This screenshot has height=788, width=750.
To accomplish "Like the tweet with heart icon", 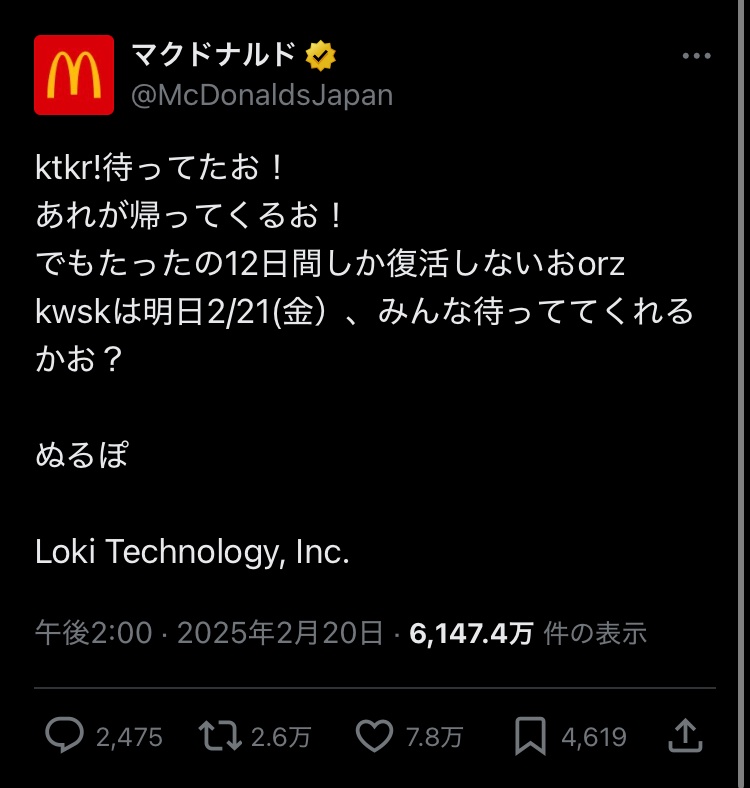I will 374,735.
